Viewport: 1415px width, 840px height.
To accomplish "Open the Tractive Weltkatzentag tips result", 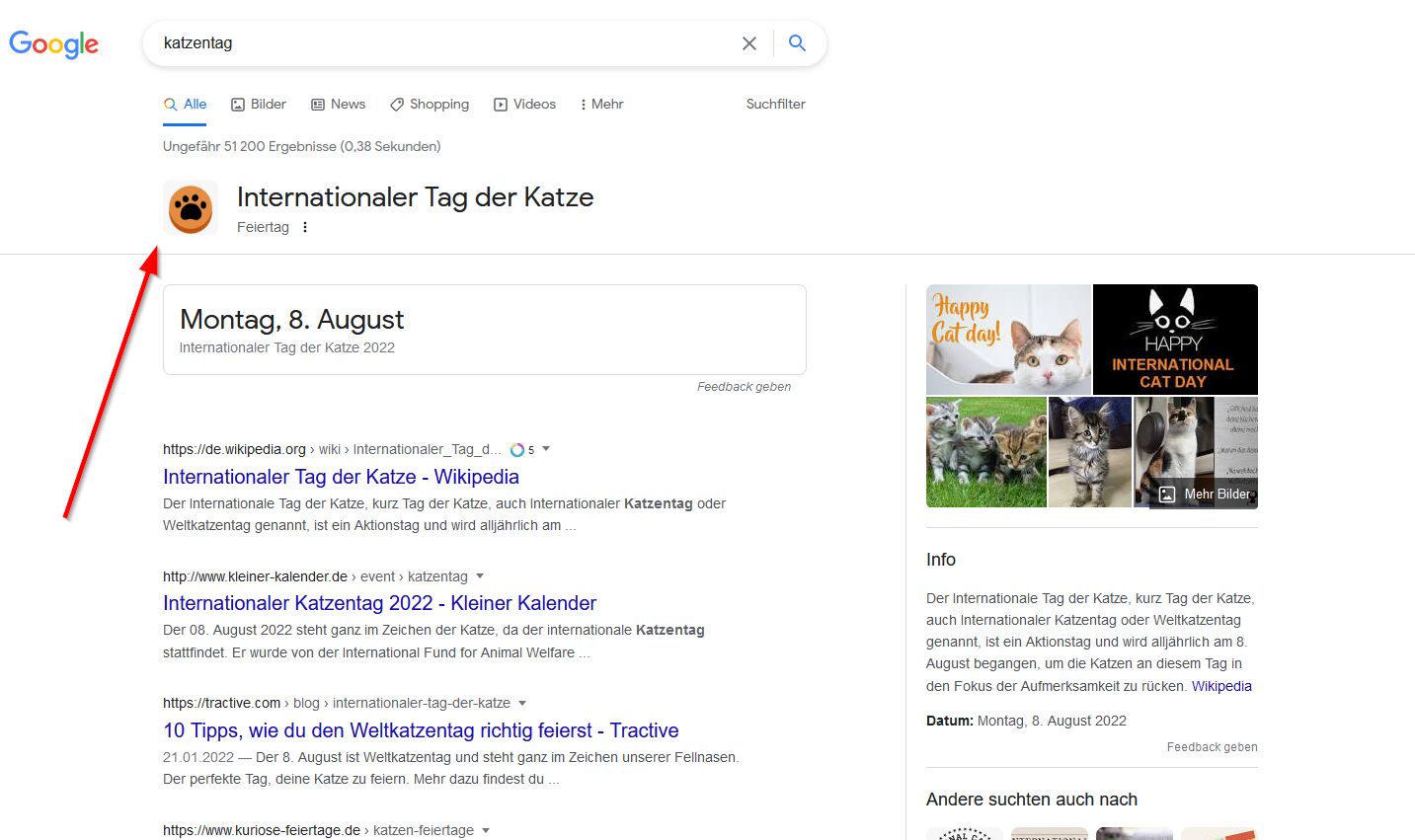I will (x=421, y=730).
